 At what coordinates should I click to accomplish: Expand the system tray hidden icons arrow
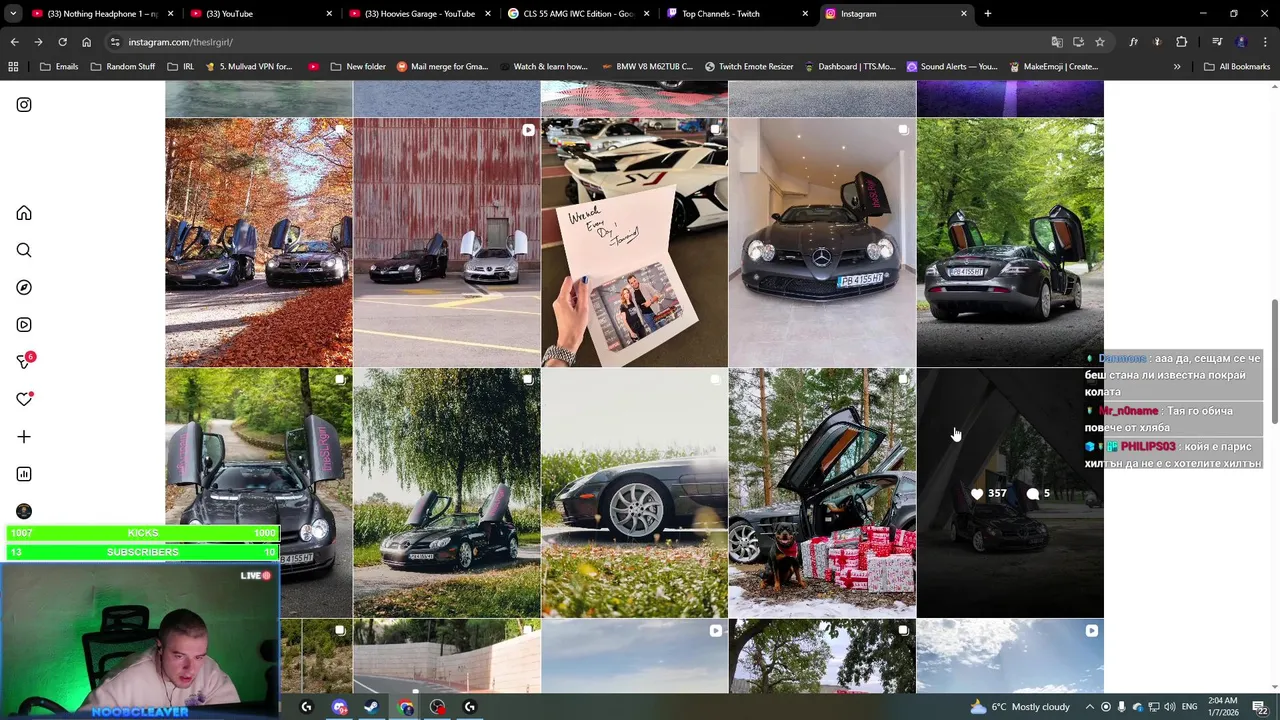pyautogui.click(x=1090, y=707)
